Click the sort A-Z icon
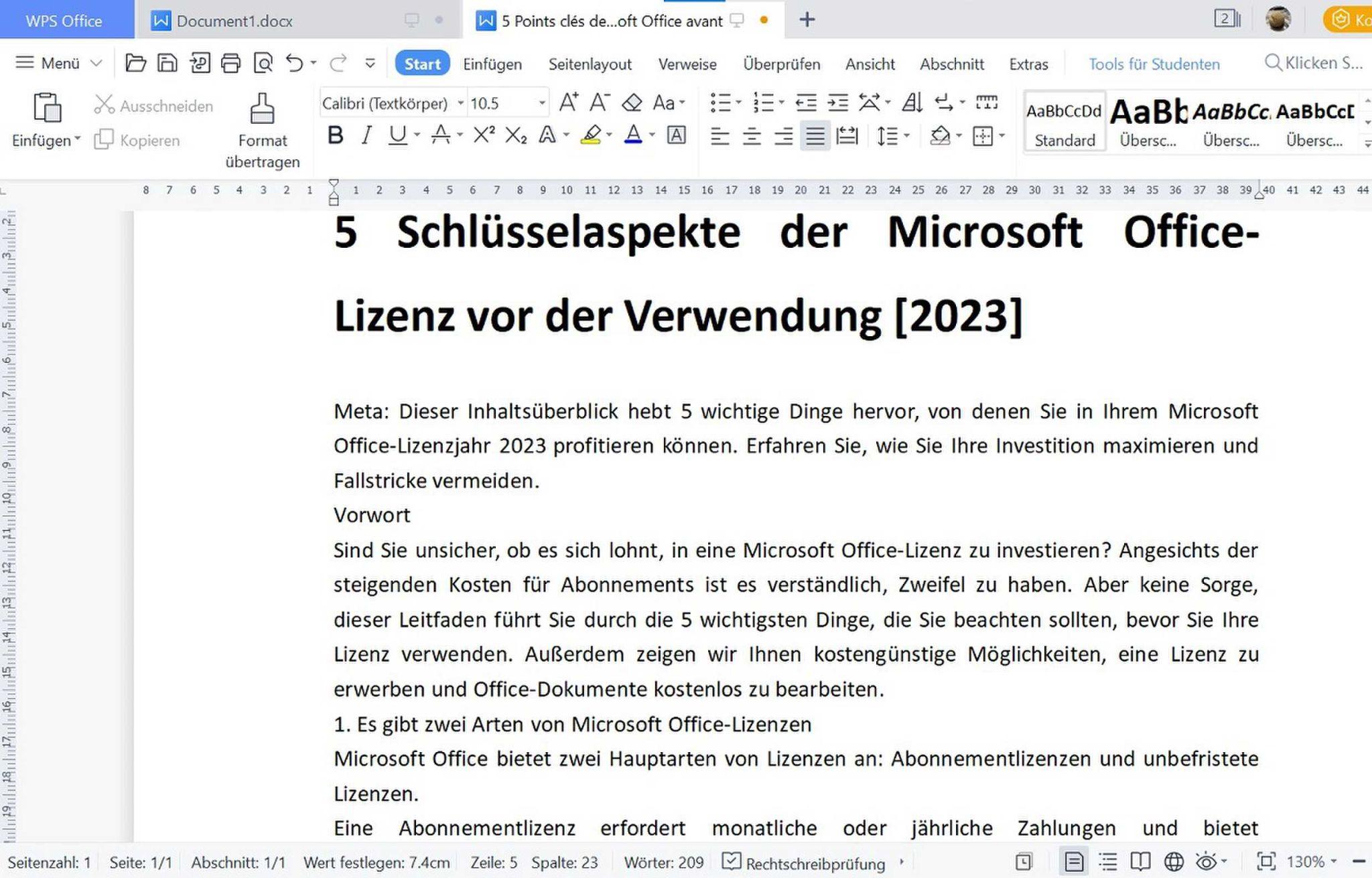 coord(912,103)
